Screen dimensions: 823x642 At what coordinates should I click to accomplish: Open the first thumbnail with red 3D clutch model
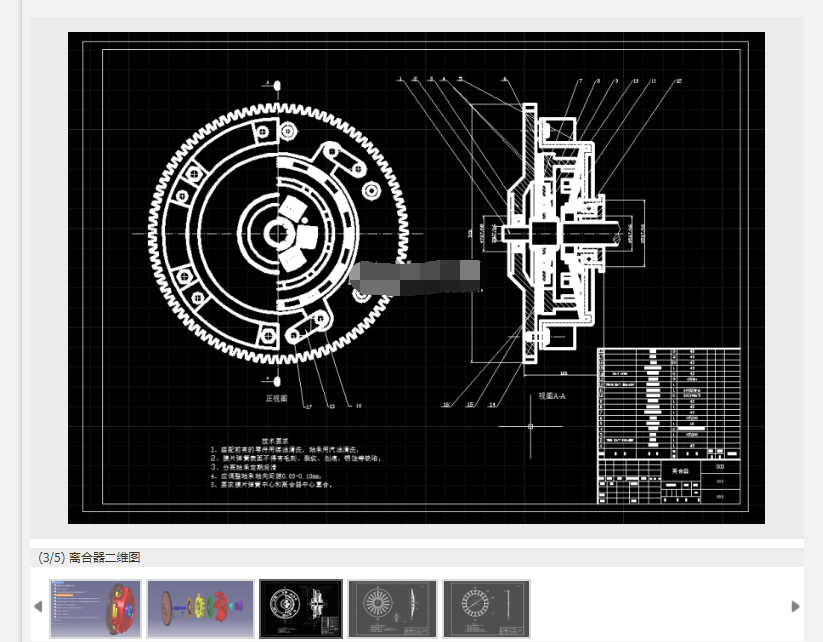[95, 609]
